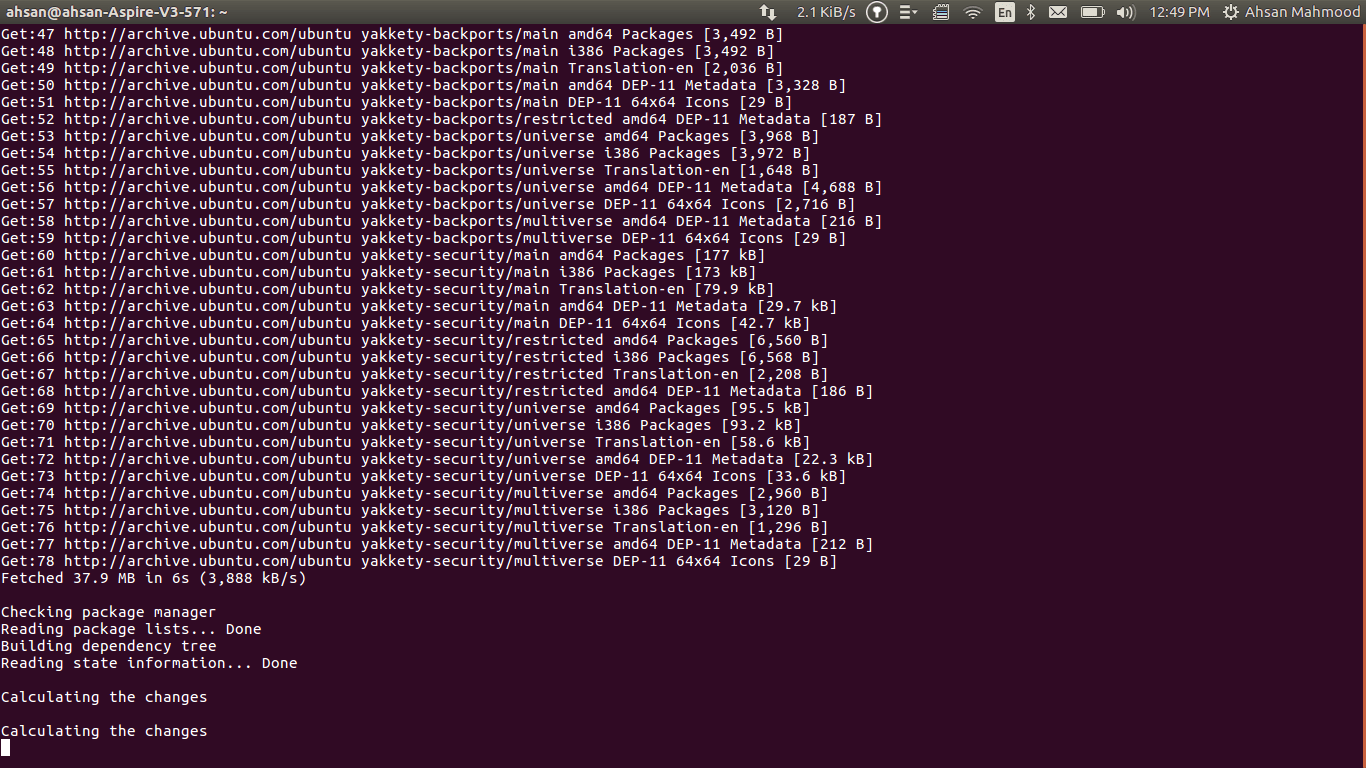Open the Bluetooth indicator menu
The width and height of the screenshot is (1366, 768).
(x=1031, y=12)
